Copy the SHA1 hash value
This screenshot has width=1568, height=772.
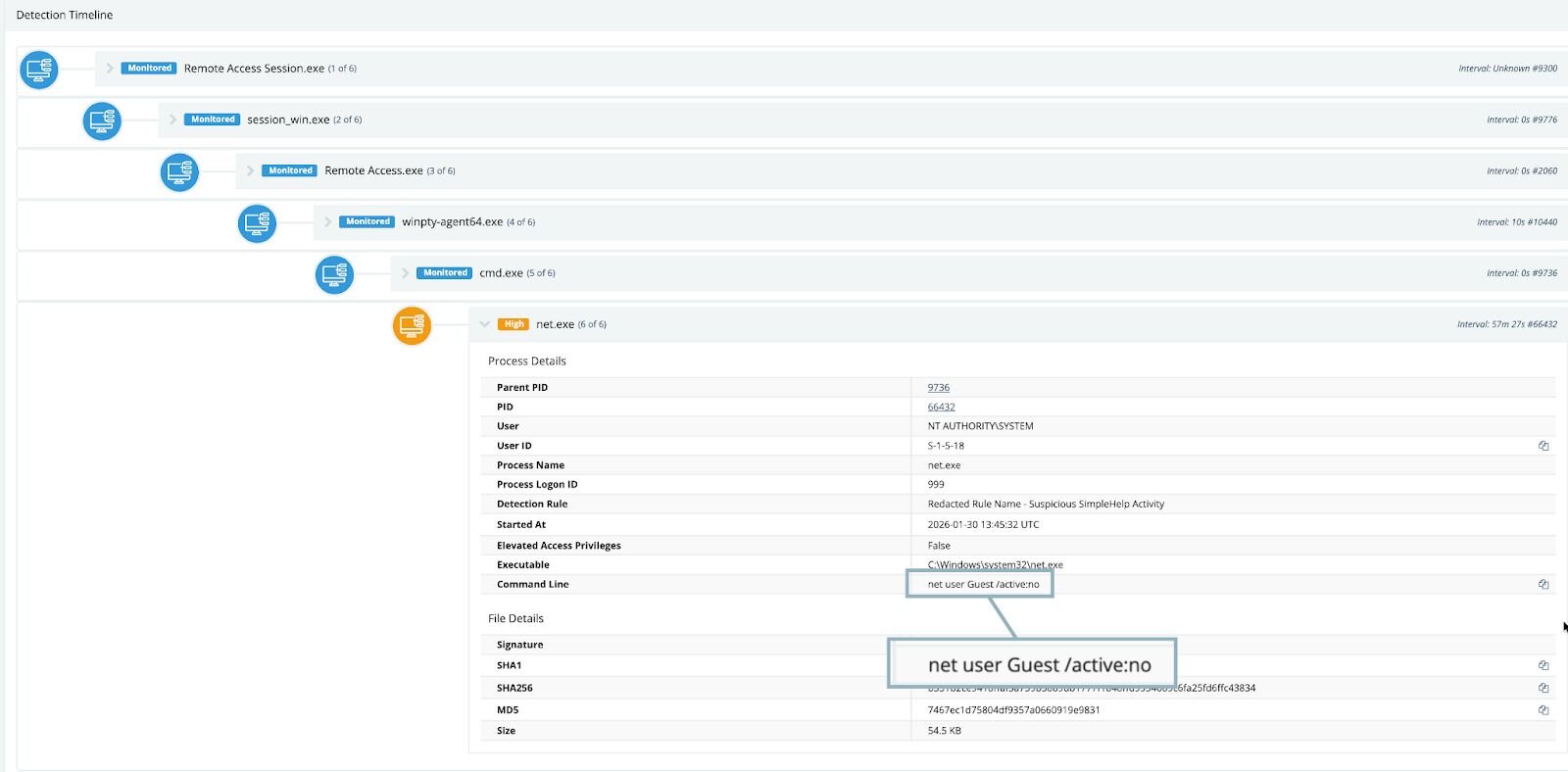(x=1543, y=665)
